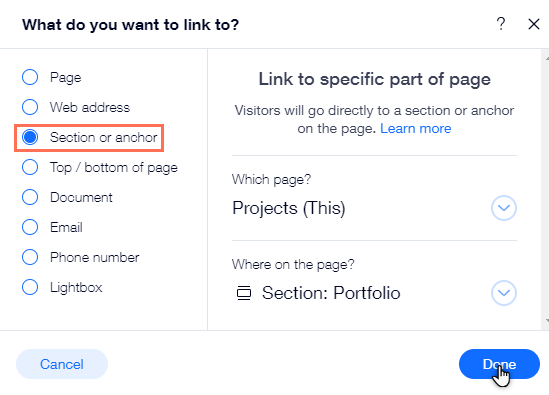Follow the Learn more link
549x395 pixels.
[416, 129]
